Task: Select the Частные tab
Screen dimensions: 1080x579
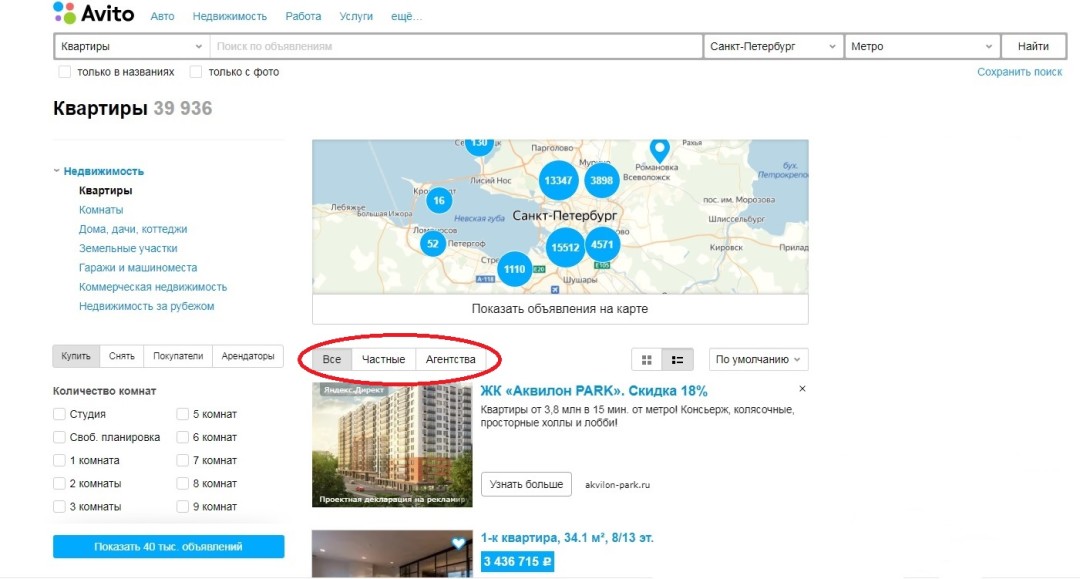Action: click(x=383, y=360)
